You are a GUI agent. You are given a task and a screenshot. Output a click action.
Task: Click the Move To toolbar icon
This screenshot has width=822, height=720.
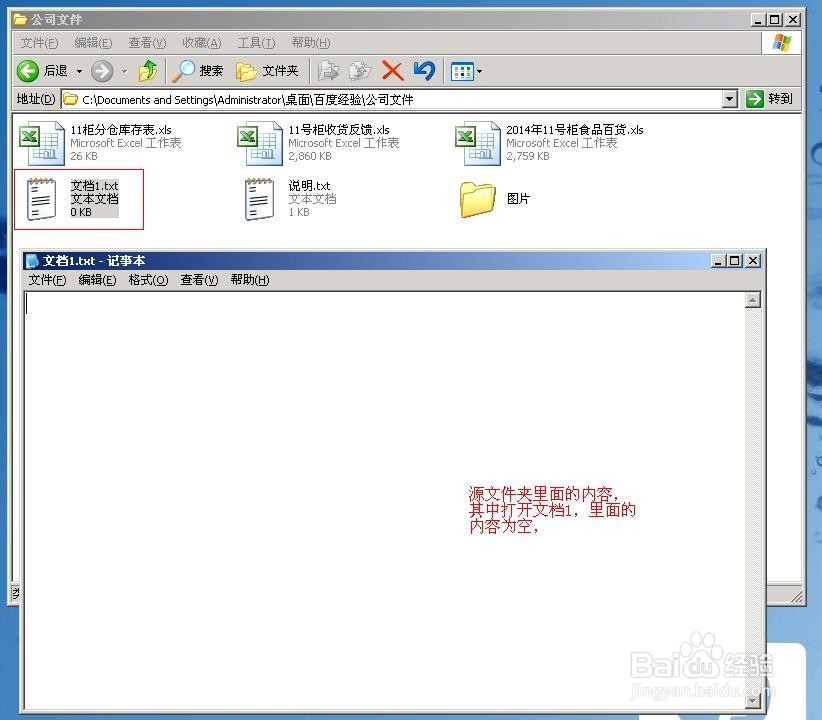point(329,71)
